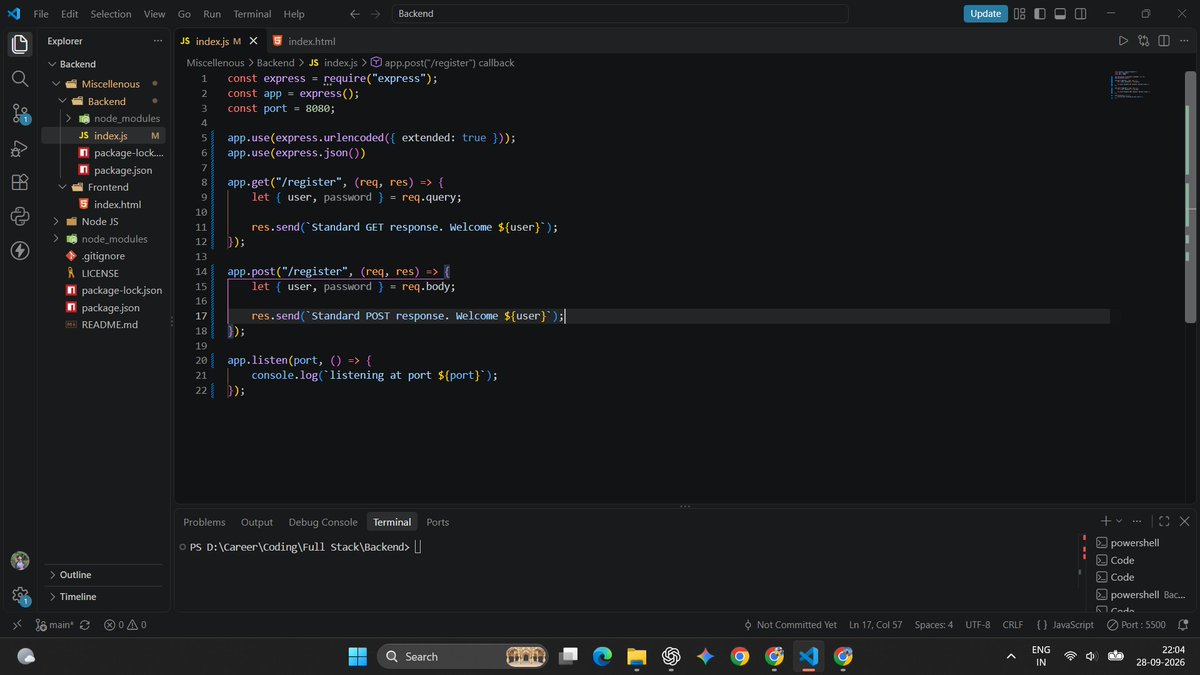Screen dimensions: 1200x675
Task: Switch to the Output panel tab
Action: pos(257,522)
